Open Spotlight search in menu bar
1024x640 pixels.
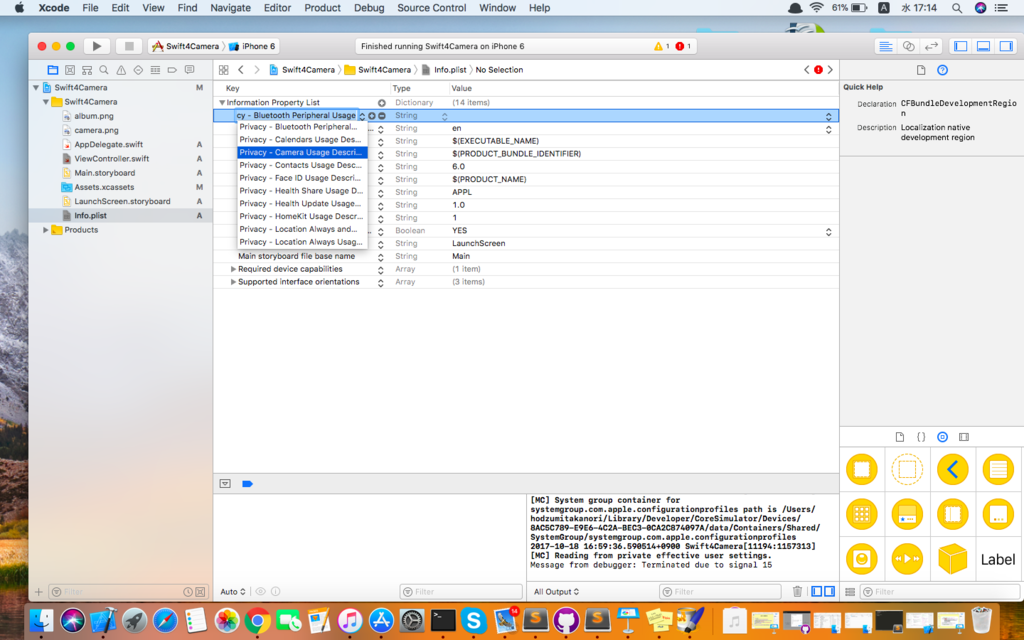(957, 8)
